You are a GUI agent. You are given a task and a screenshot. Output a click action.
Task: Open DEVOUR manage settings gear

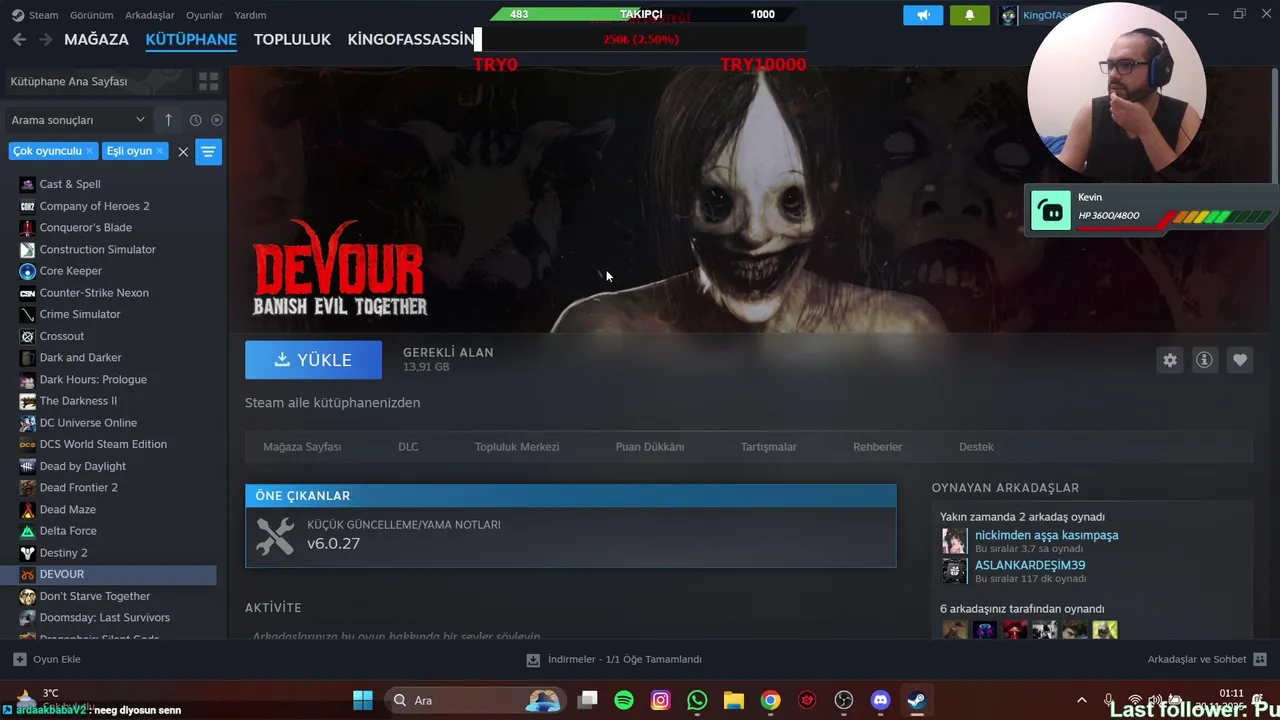pos(1170,360)
